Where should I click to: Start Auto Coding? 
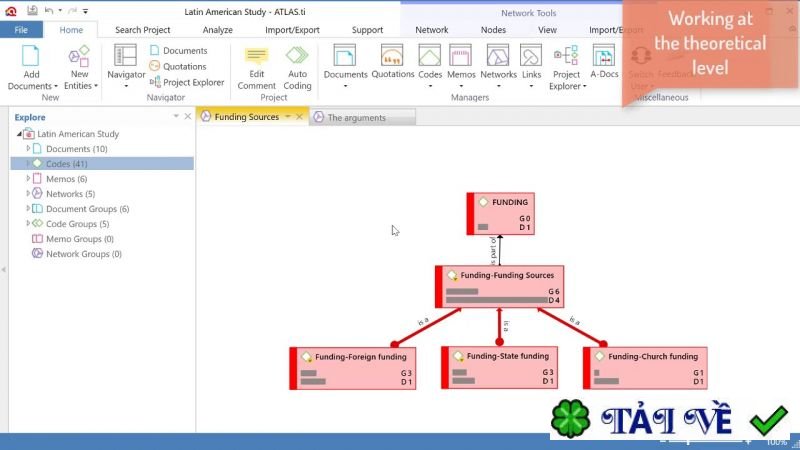(x=297, y=69)
